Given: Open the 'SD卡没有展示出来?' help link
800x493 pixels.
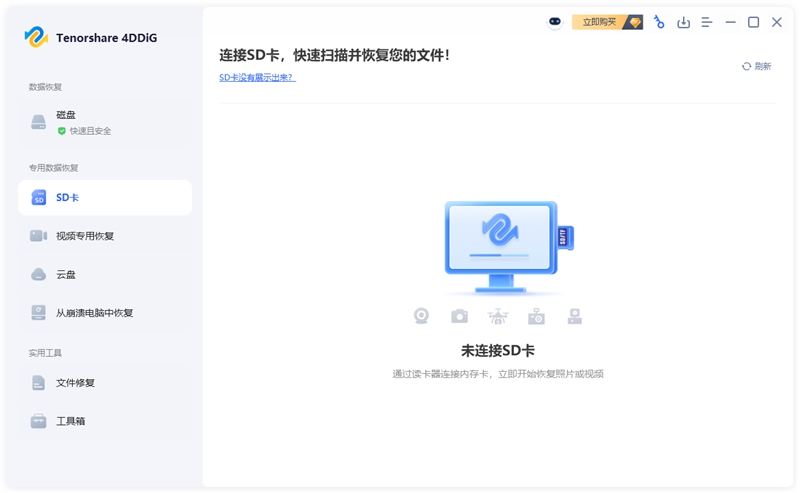Looking at the screenshot, I should point(257,77).
